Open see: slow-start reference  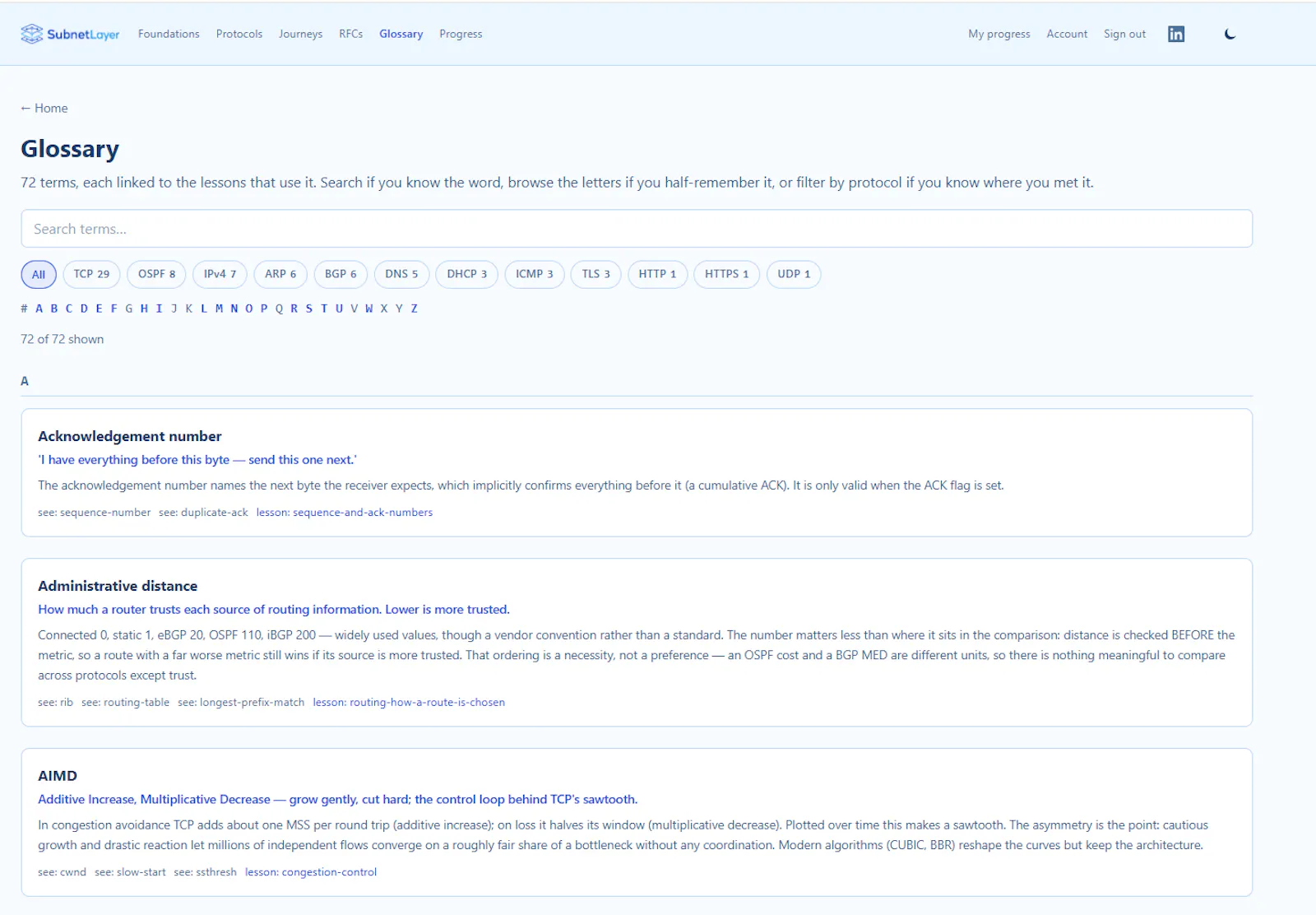130,871
